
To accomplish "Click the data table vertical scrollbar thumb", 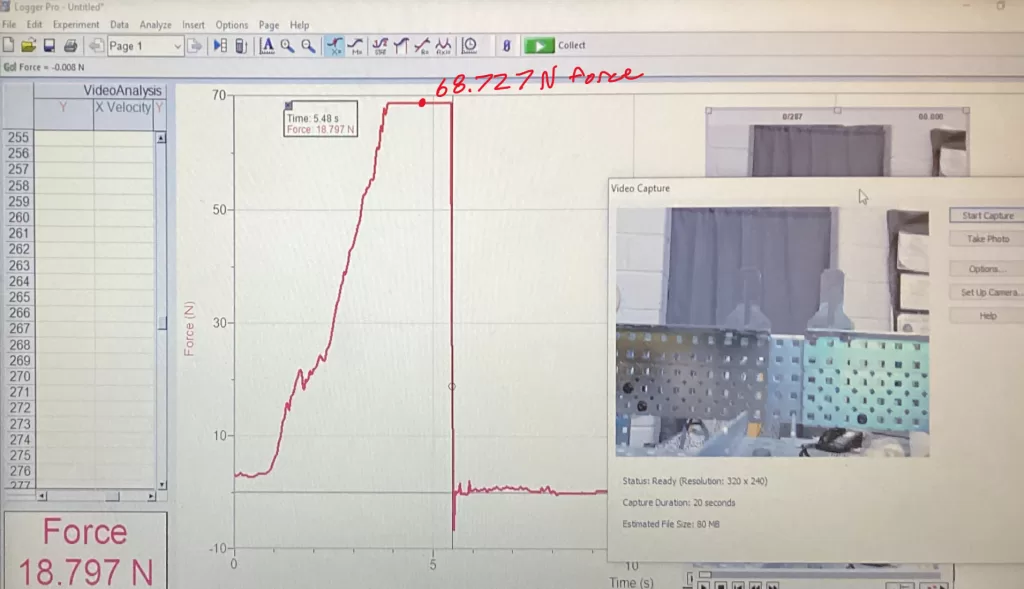I will [x=161, y=323].
